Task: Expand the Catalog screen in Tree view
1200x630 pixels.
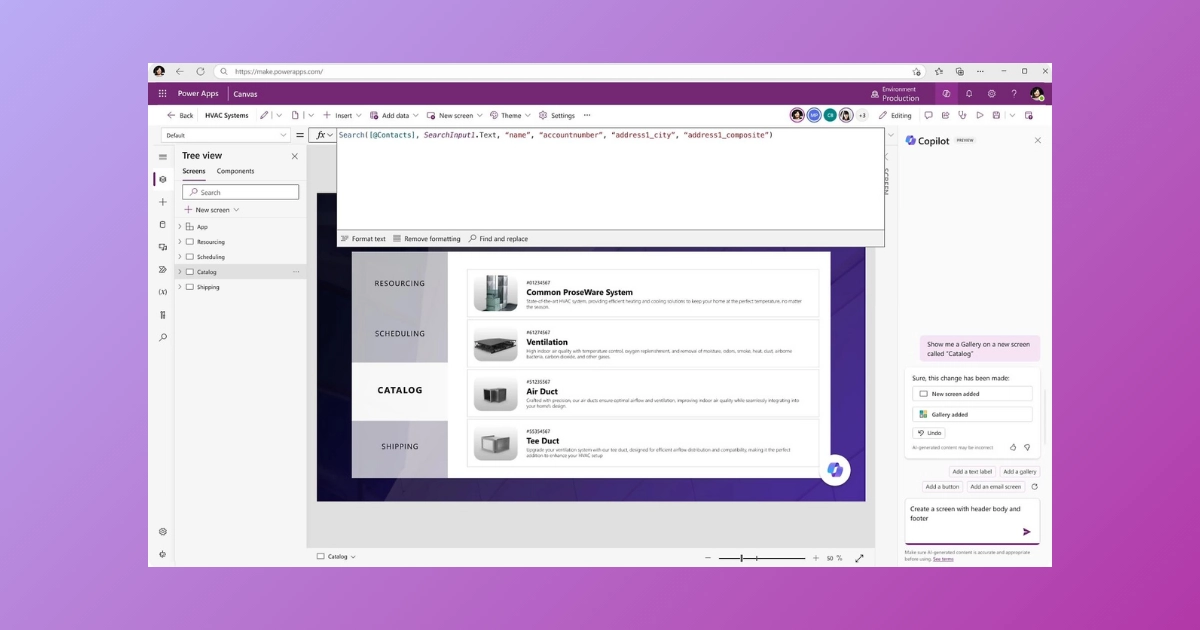Action: (x=180, y=271)
